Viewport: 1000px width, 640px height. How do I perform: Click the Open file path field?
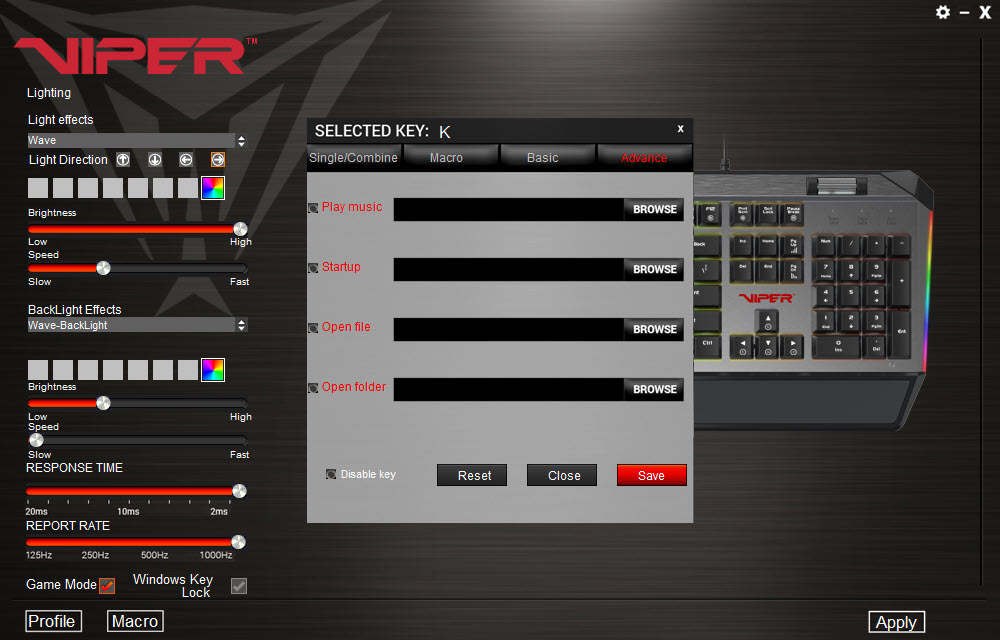pos(509,329)
